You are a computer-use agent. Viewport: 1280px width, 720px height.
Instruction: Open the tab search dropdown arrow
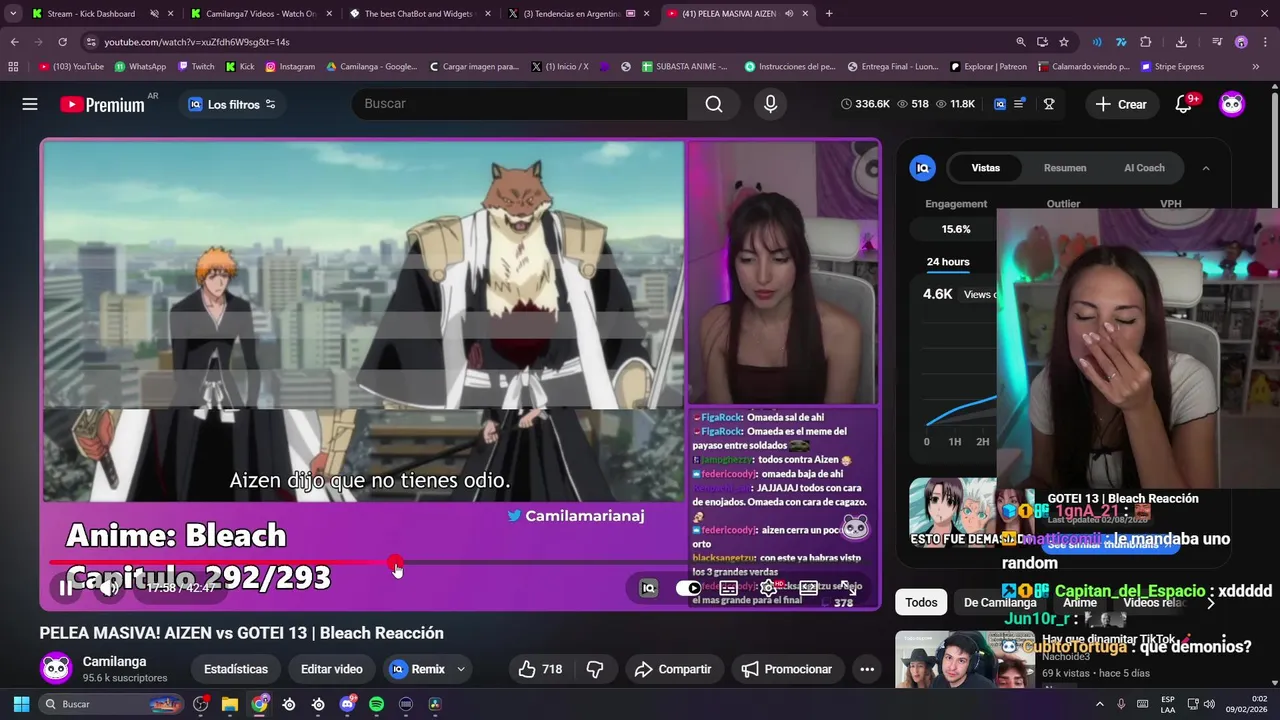12,14
